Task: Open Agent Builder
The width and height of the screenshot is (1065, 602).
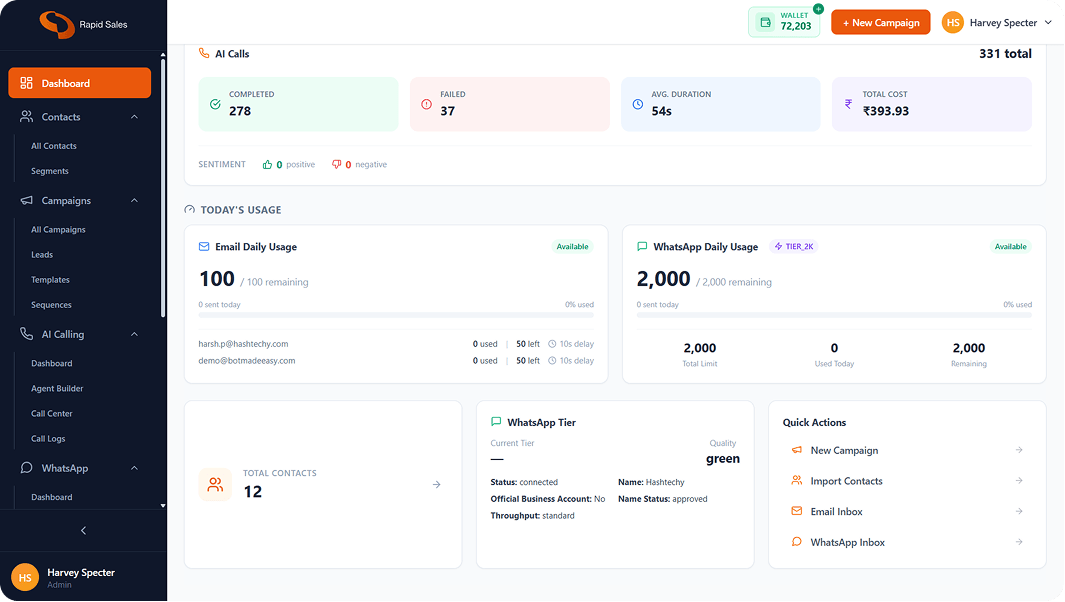Action: [57, 389]
